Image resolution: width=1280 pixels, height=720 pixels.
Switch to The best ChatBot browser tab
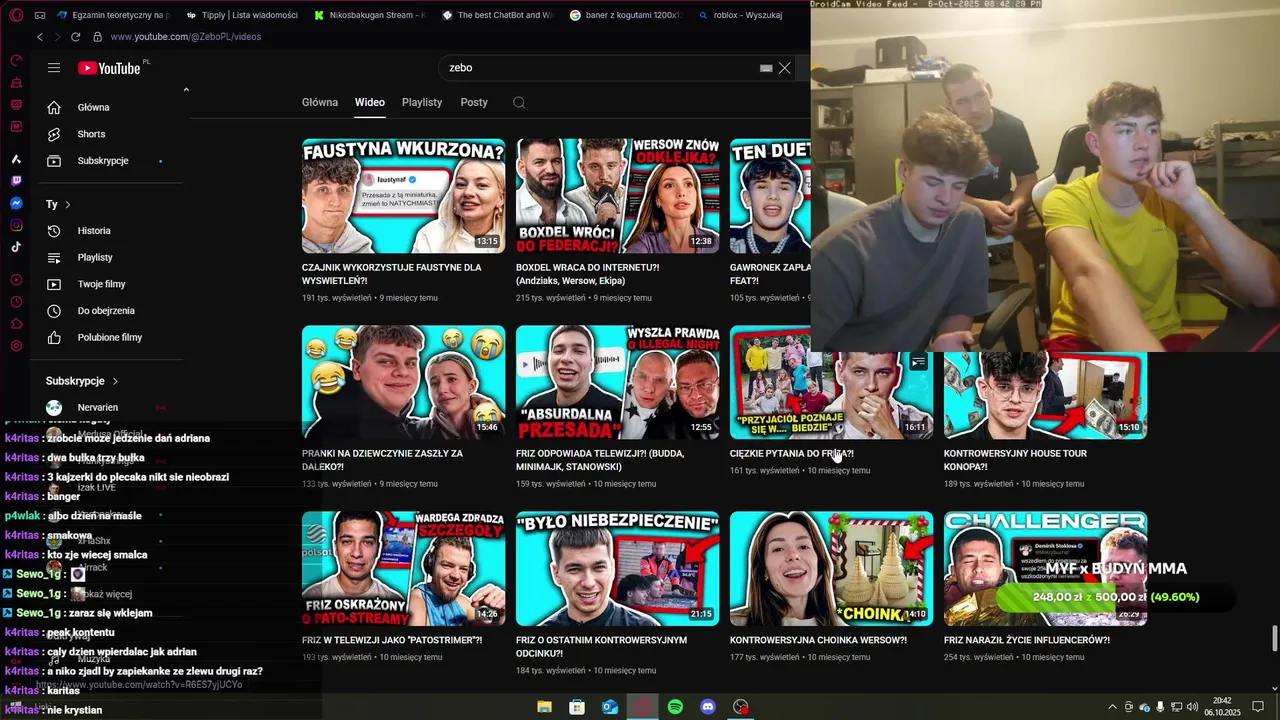click(x=497, y=15)
